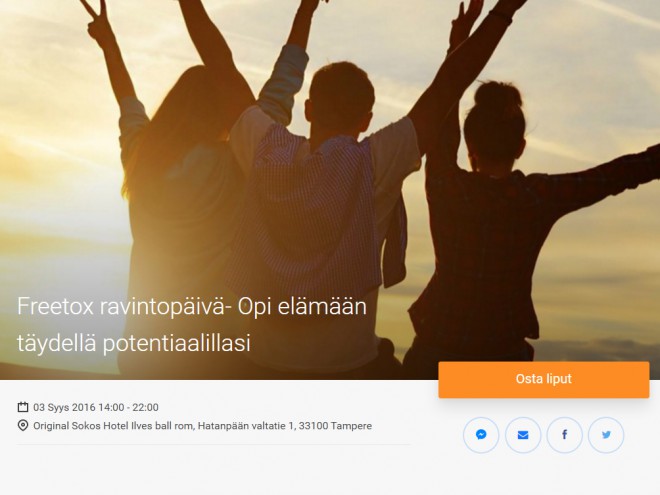Click title line Freetox ravintopäivä- Opi elämään
This screenshot has width=660, height=495.
tap(192, 306)
